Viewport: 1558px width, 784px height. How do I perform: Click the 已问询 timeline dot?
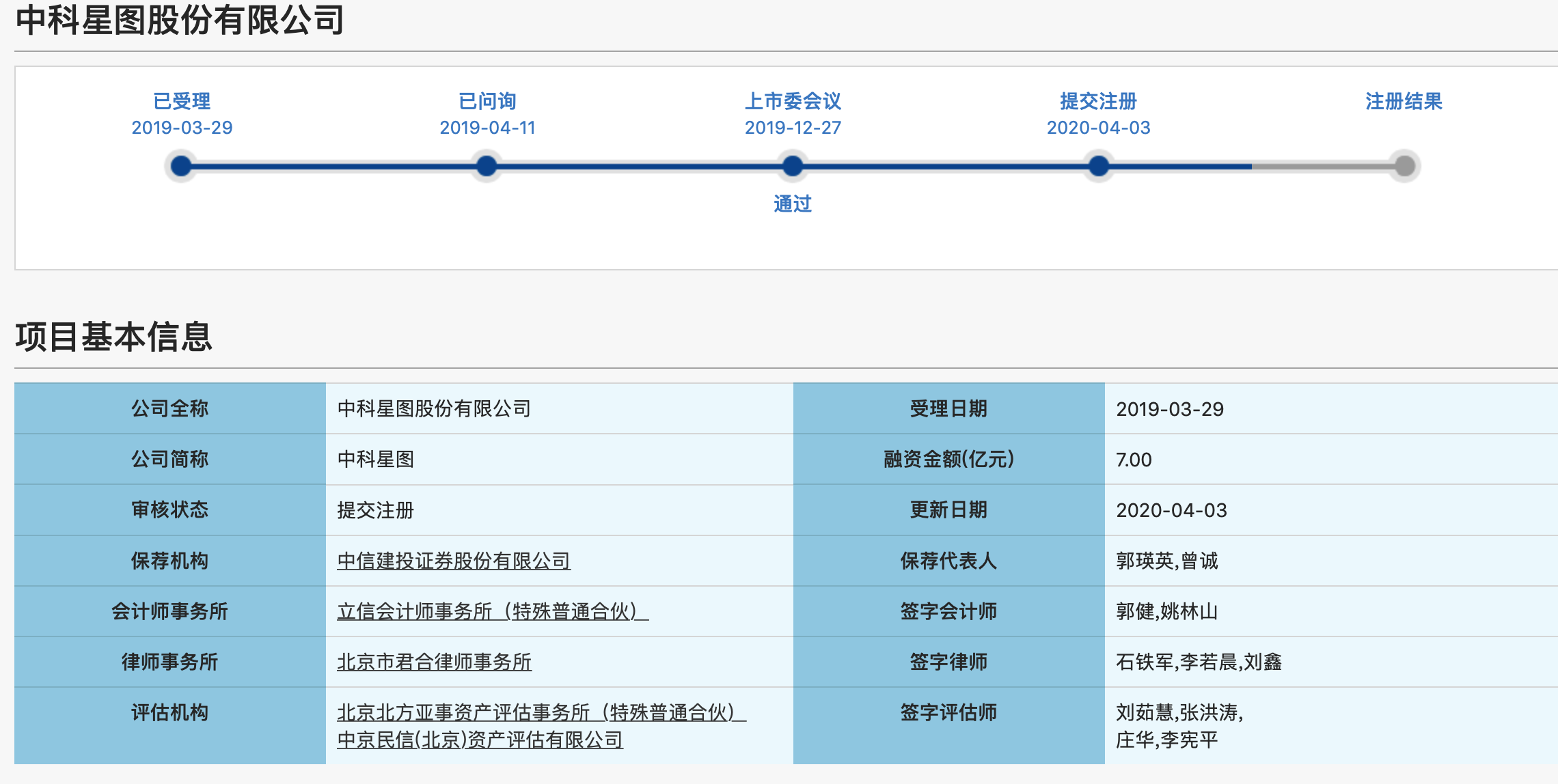(487, 166)
